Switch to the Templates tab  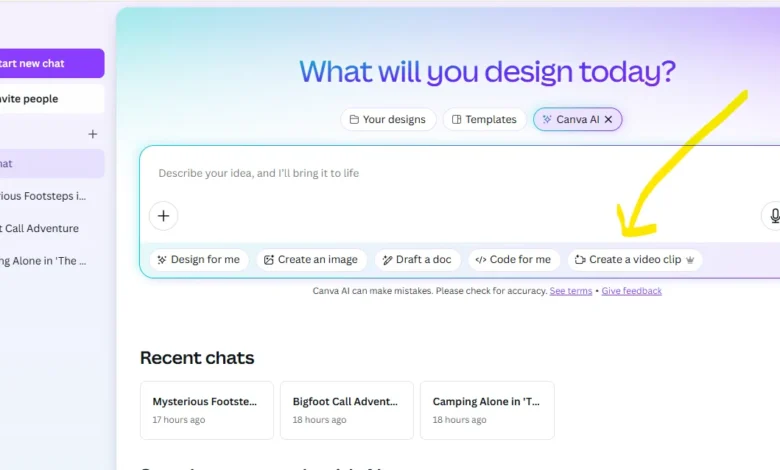pyautogui.click(x=484, y=119)
